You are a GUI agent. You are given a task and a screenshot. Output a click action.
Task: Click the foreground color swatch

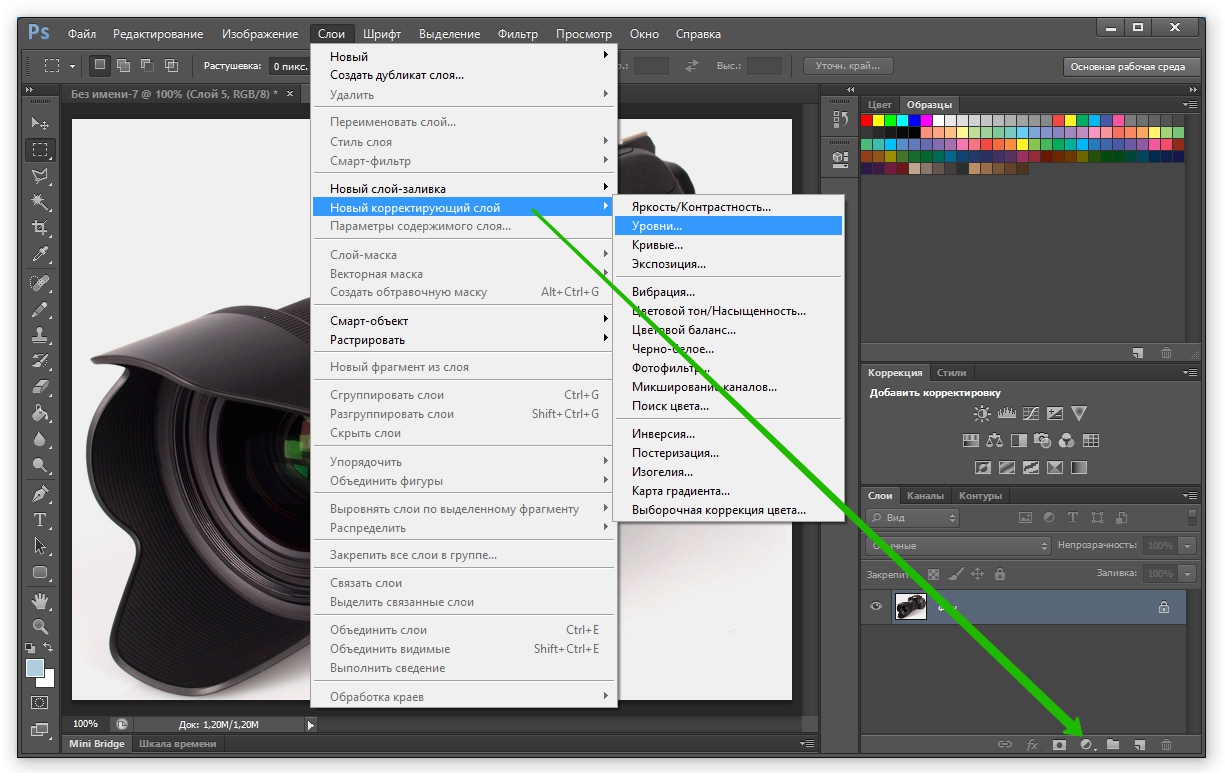pos(35,667)
